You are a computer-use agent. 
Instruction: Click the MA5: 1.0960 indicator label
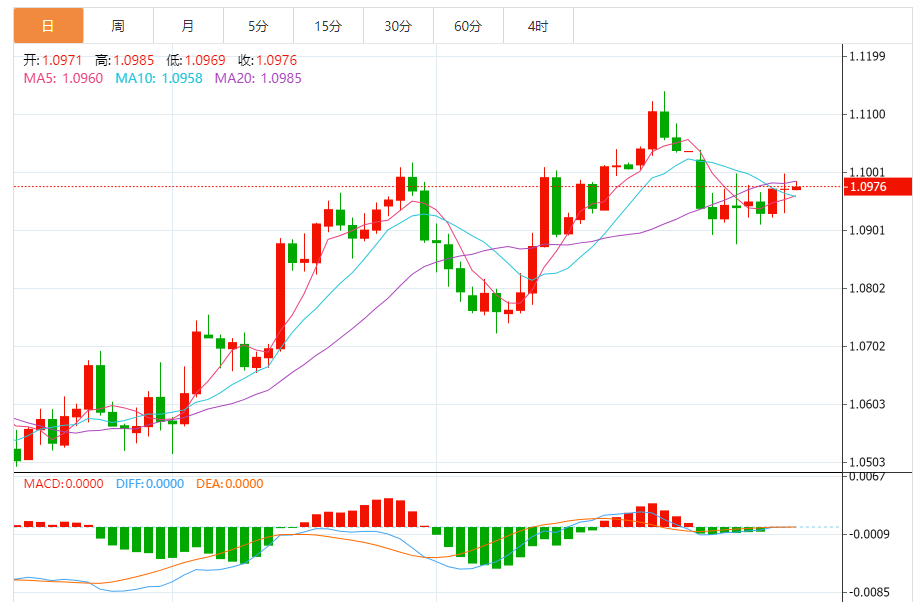tap(63, 78)
